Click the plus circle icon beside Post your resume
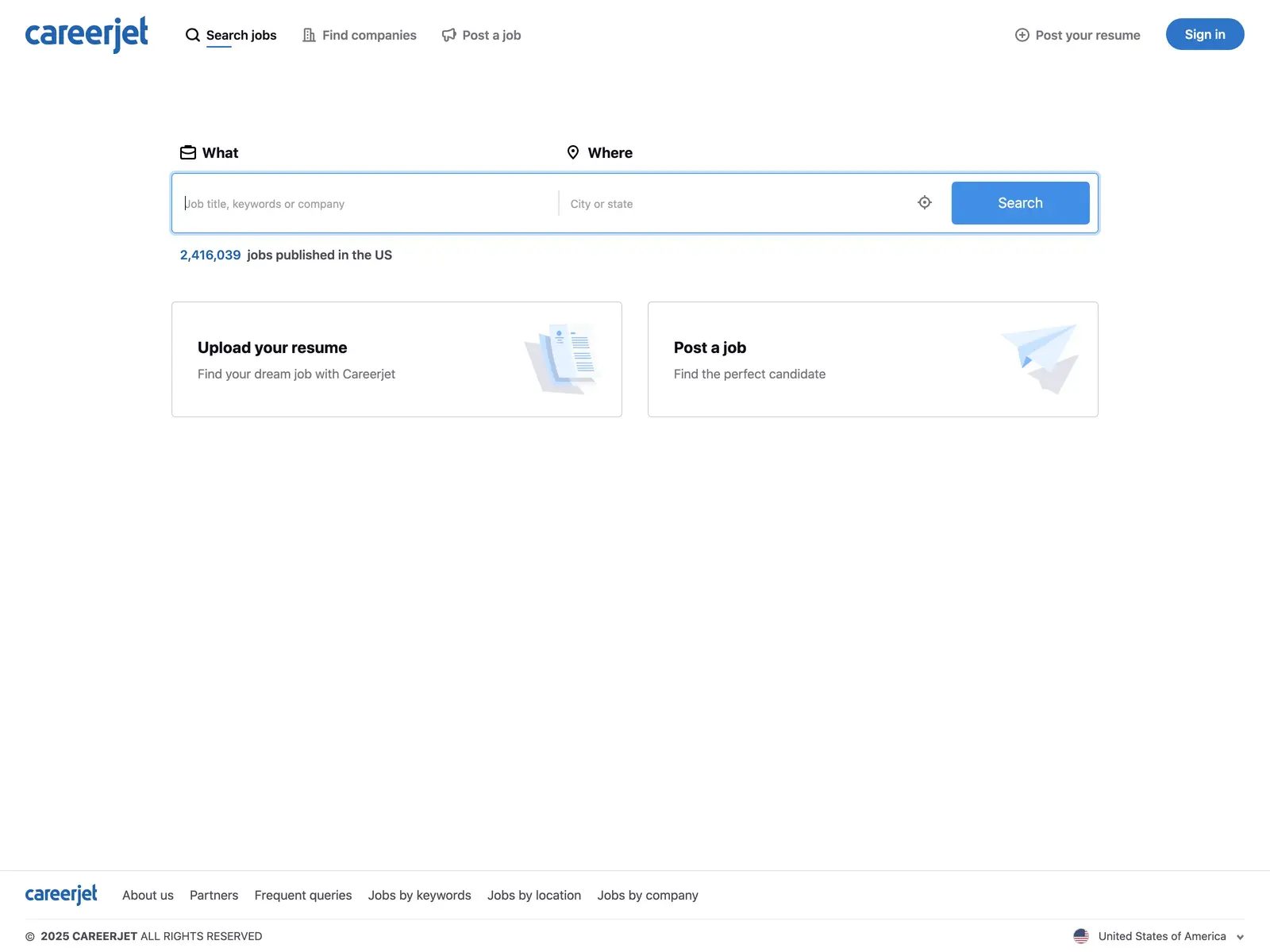1270x952 pixels. click(1022, 35)
